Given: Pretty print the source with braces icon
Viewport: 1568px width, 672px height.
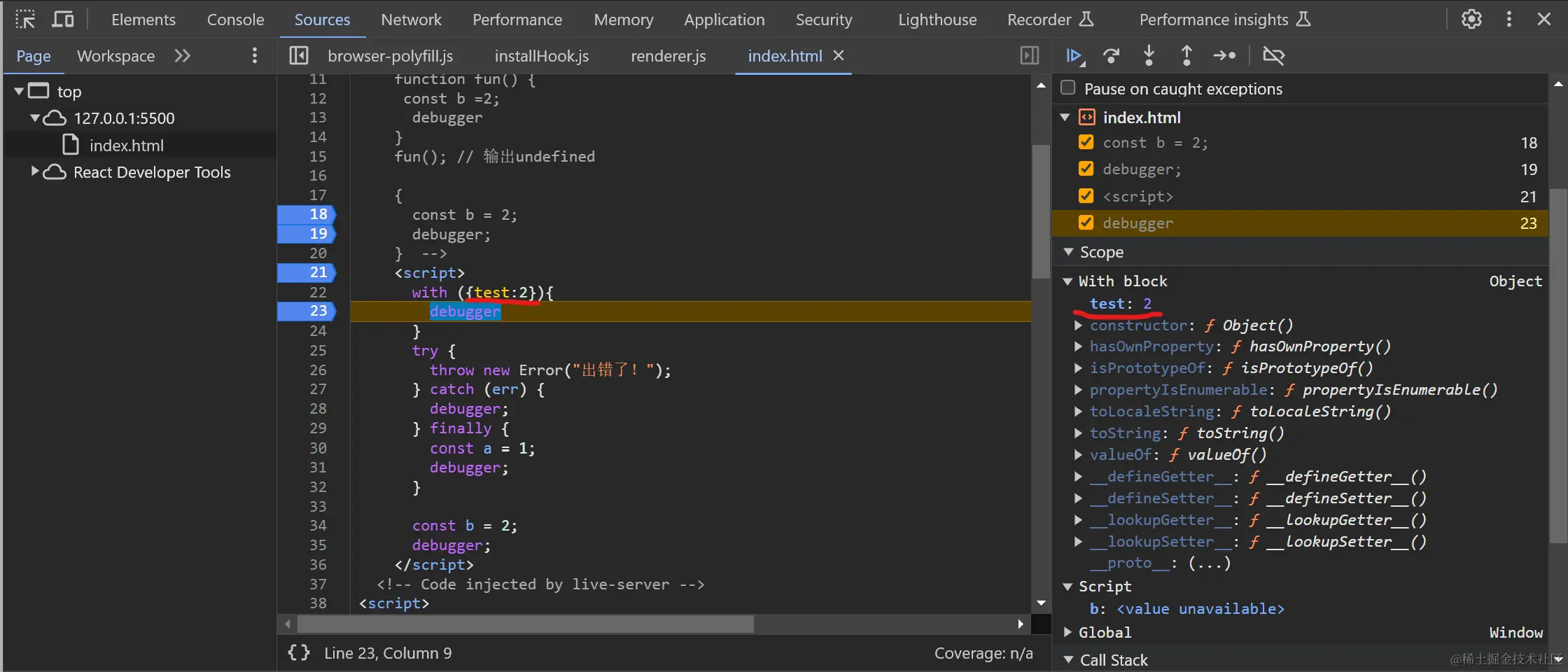Looking at the screenshot, I should tap(299, 653).
